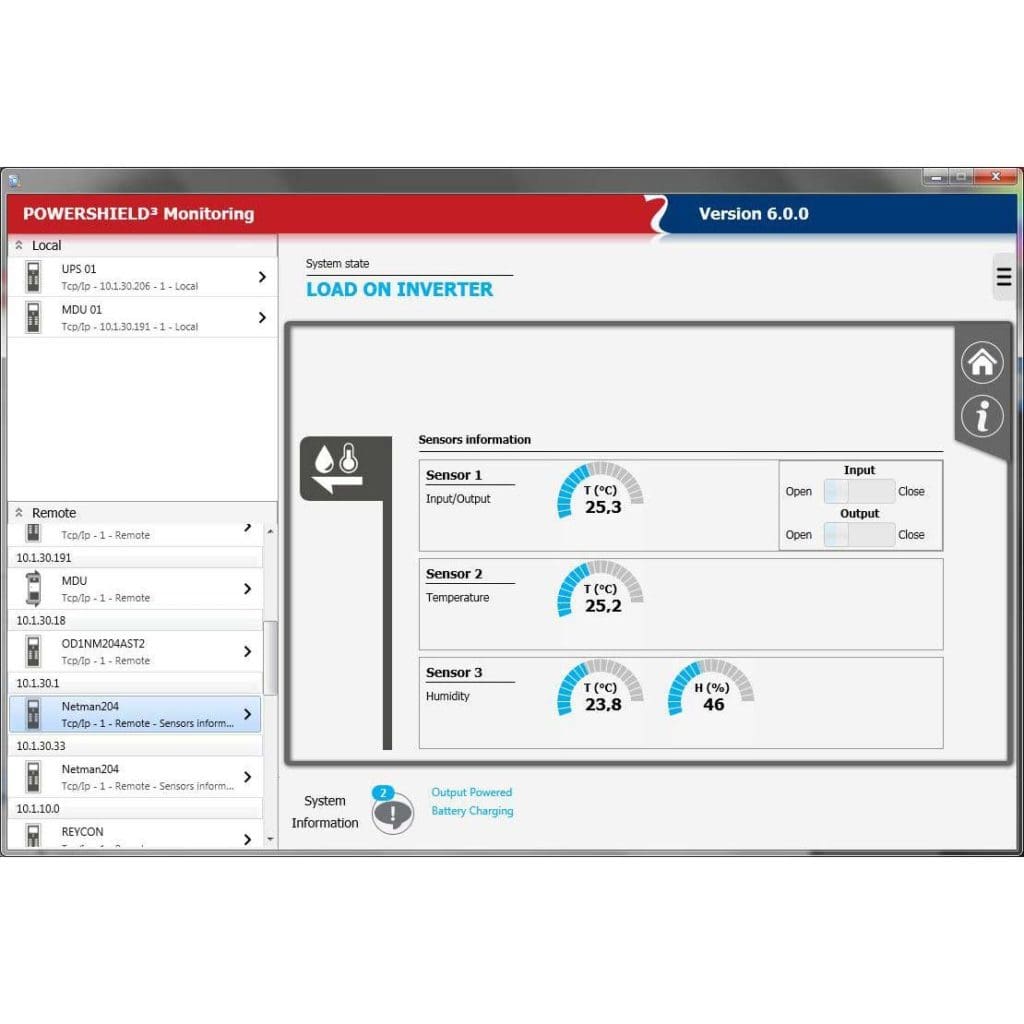Click the MDU 01 device icon
1024x1024 pixels.
pyautogui.click(x=33, y=317)
